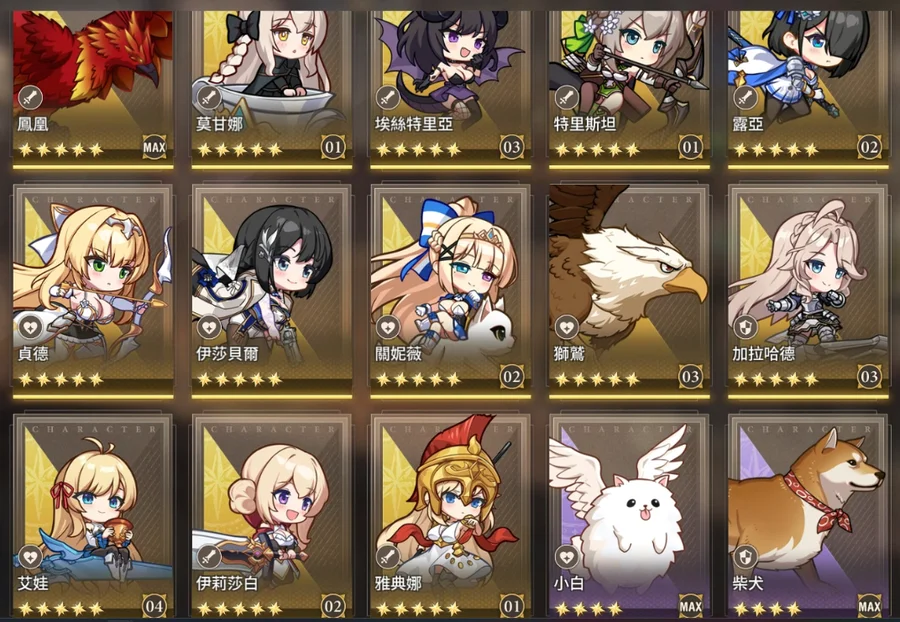900x622 pixels.
Task: Click the MAX badge on 鳳凰 card
Action: tap(154, 147)
